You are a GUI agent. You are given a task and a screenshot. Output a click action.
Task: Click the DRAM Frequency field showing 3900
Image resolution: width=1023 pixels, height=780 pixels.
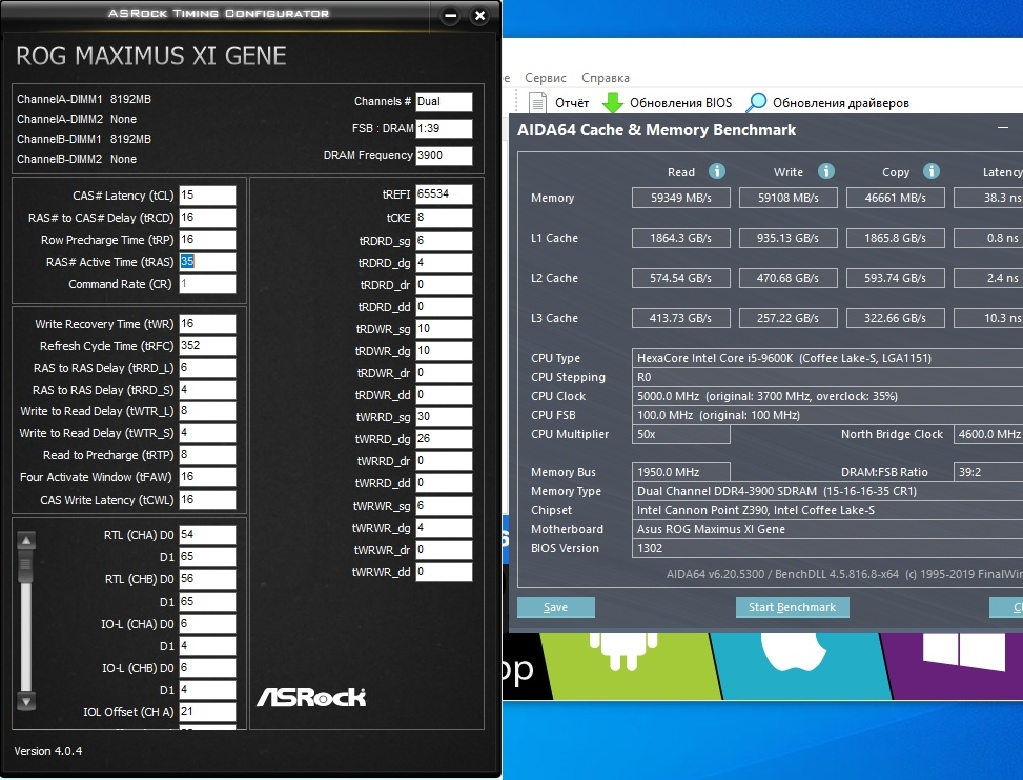444,155
